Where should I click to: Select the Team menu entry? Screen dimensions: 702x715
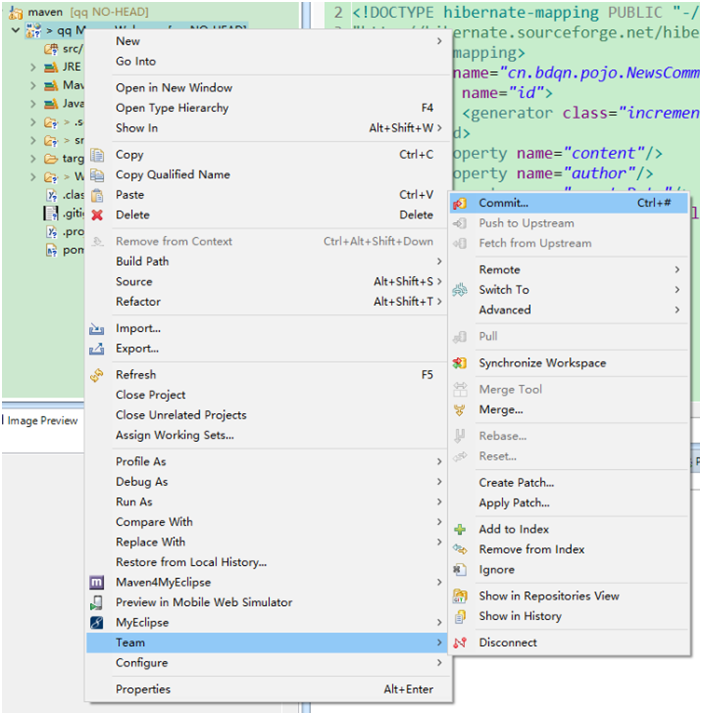269,643
